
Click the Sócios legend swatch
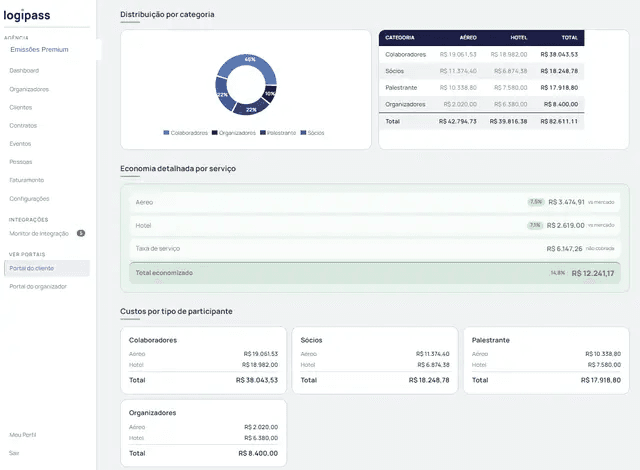pyautogui.click(x=303, y=133)
